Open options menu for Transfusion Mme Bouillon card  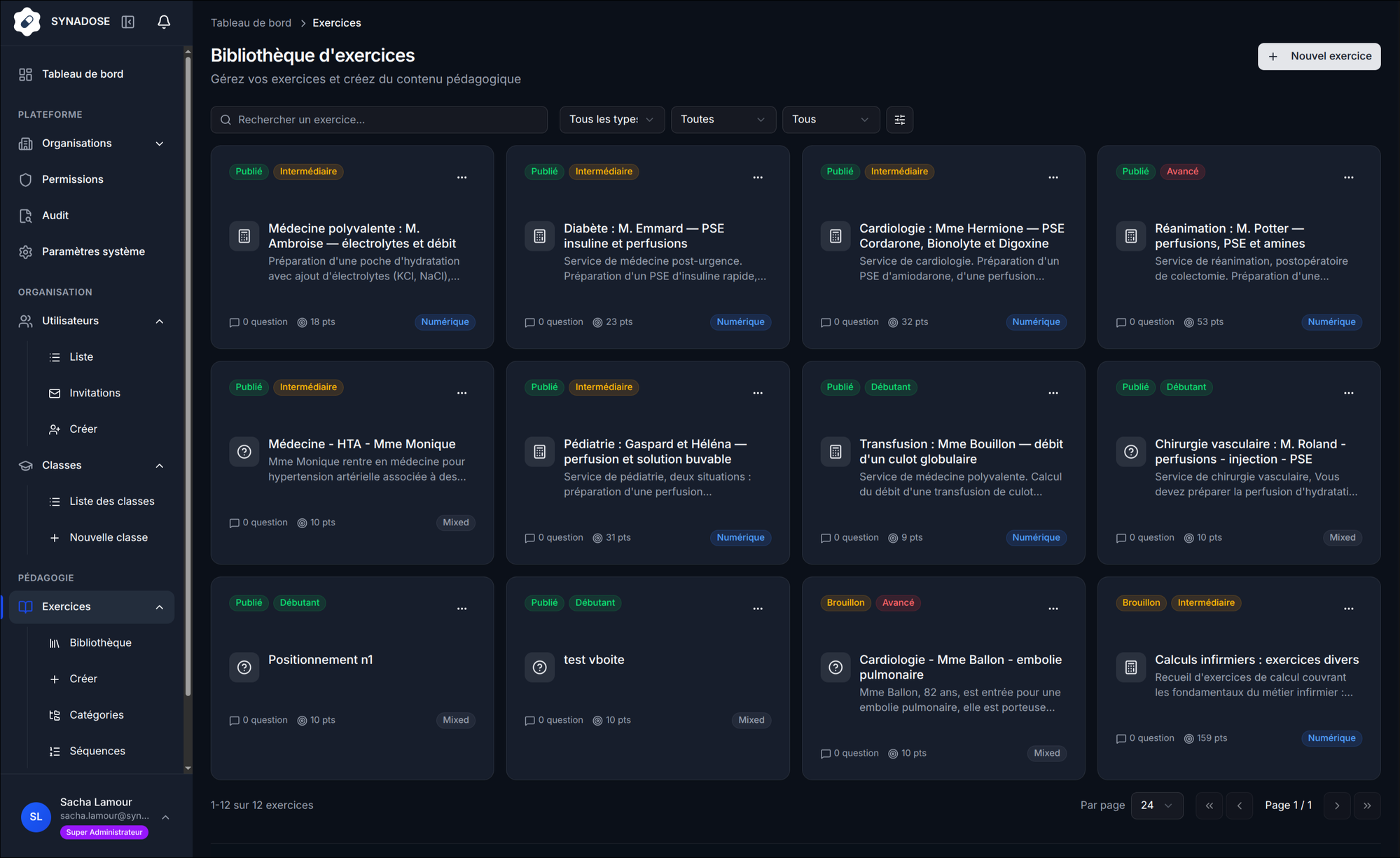1053,394
